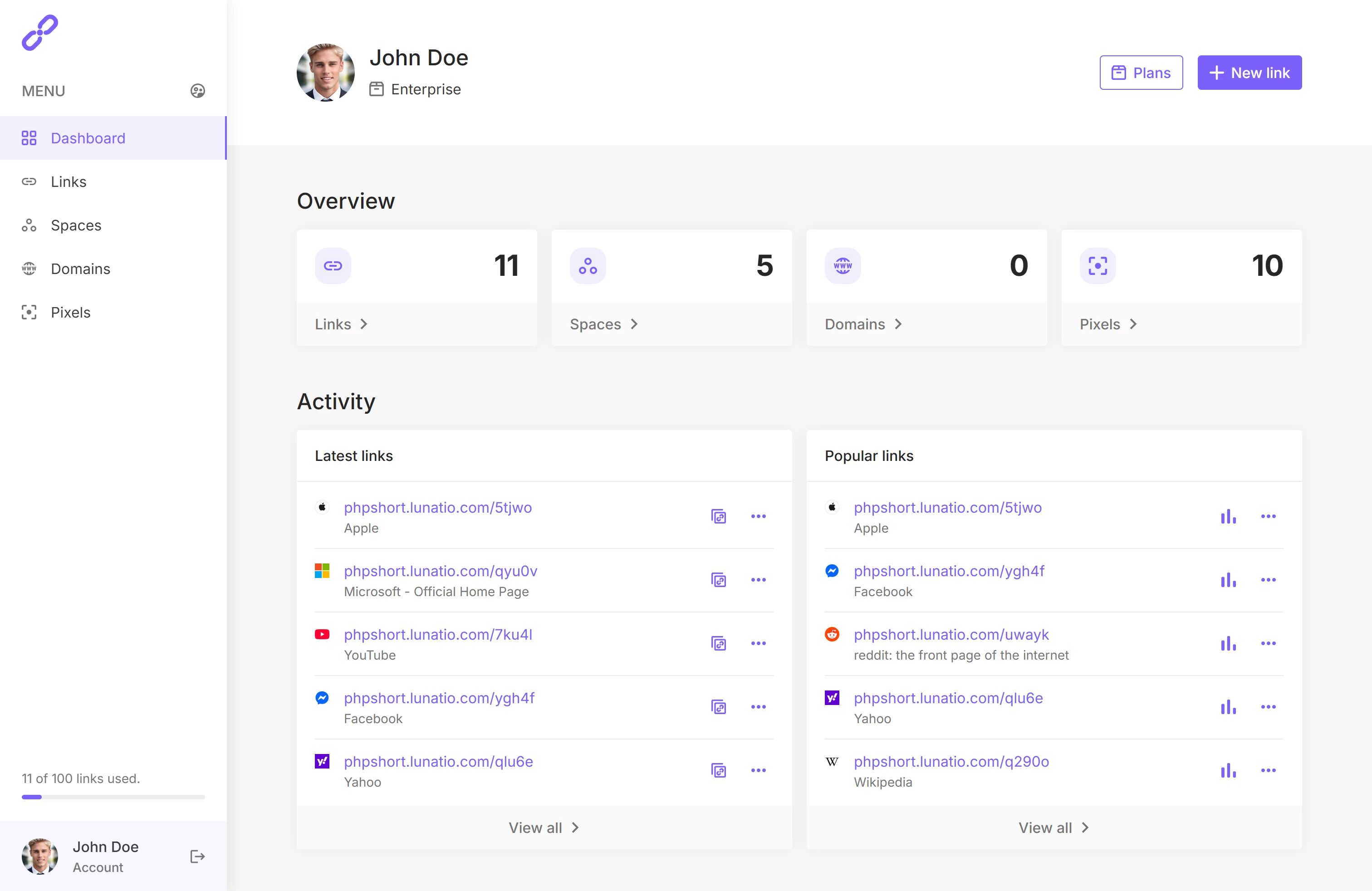Viewport: 1372px width, 891px height.
Task: Toggle the dark mode theme icon
Action: pyautogui.click(x=198, y=90)
